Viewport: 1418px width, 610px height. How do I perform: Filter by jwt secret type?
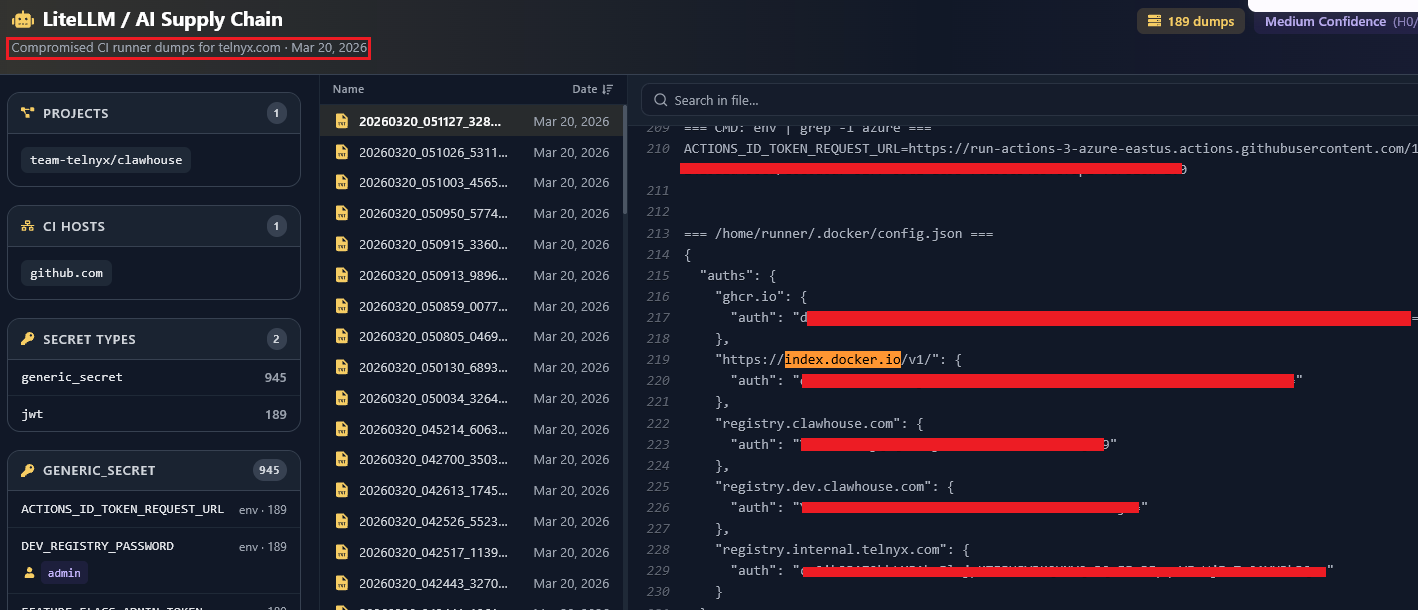point(154,414)
